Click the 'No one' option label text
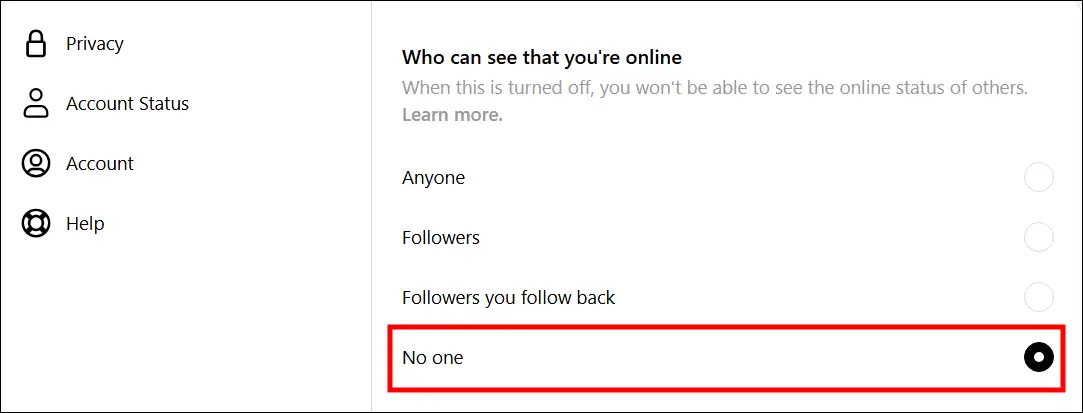 (x=432, y=357)
